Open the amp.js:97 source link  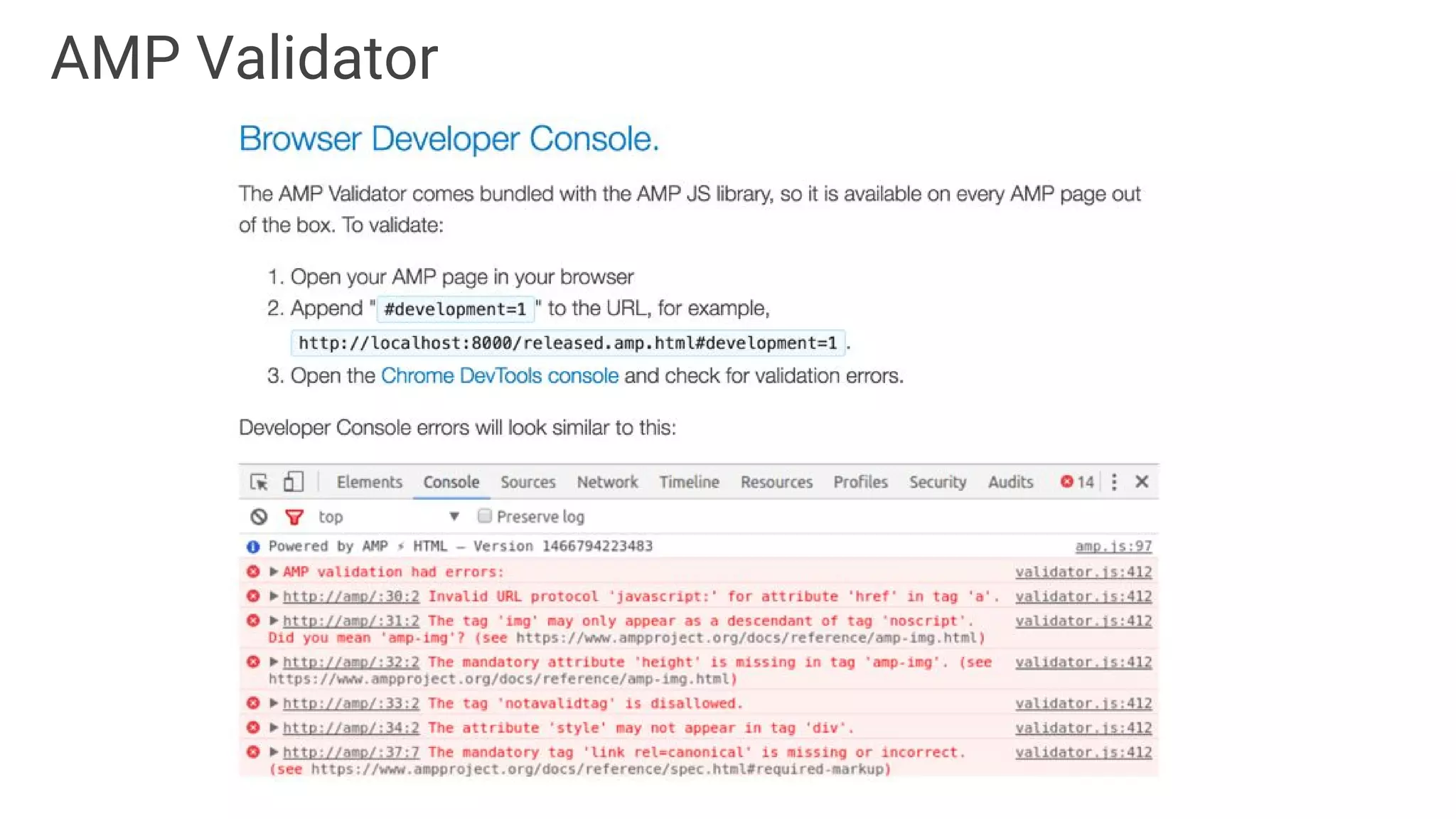click(1113, 547)
